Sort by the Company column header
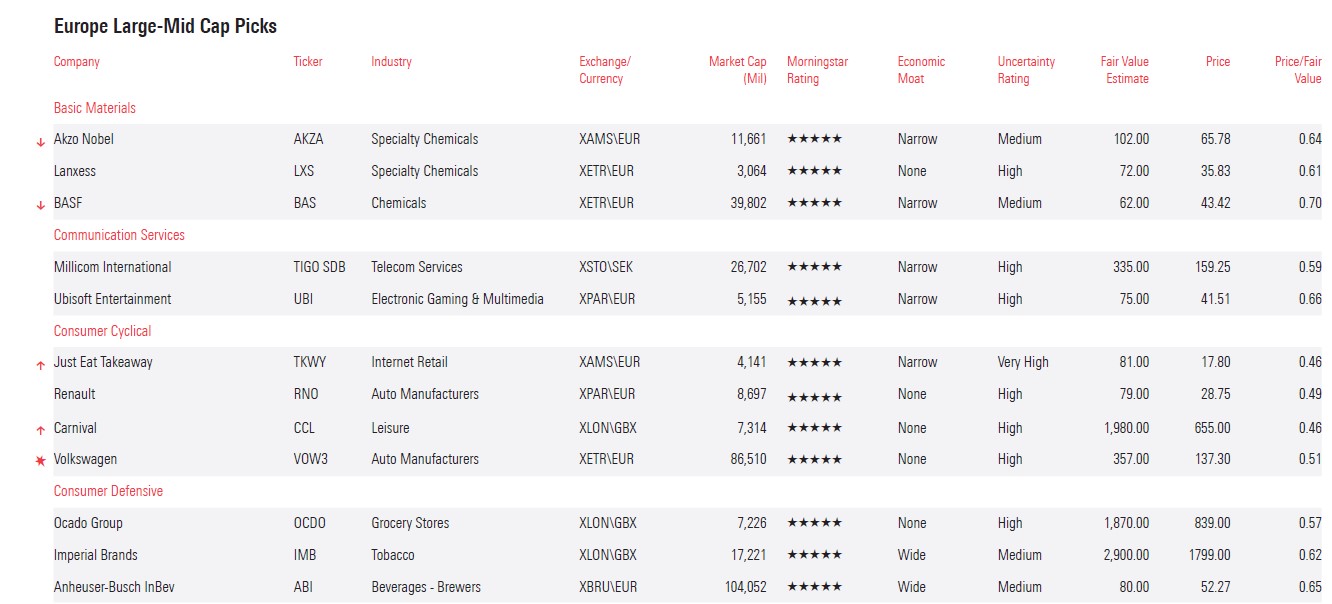 tap(77, 62)
